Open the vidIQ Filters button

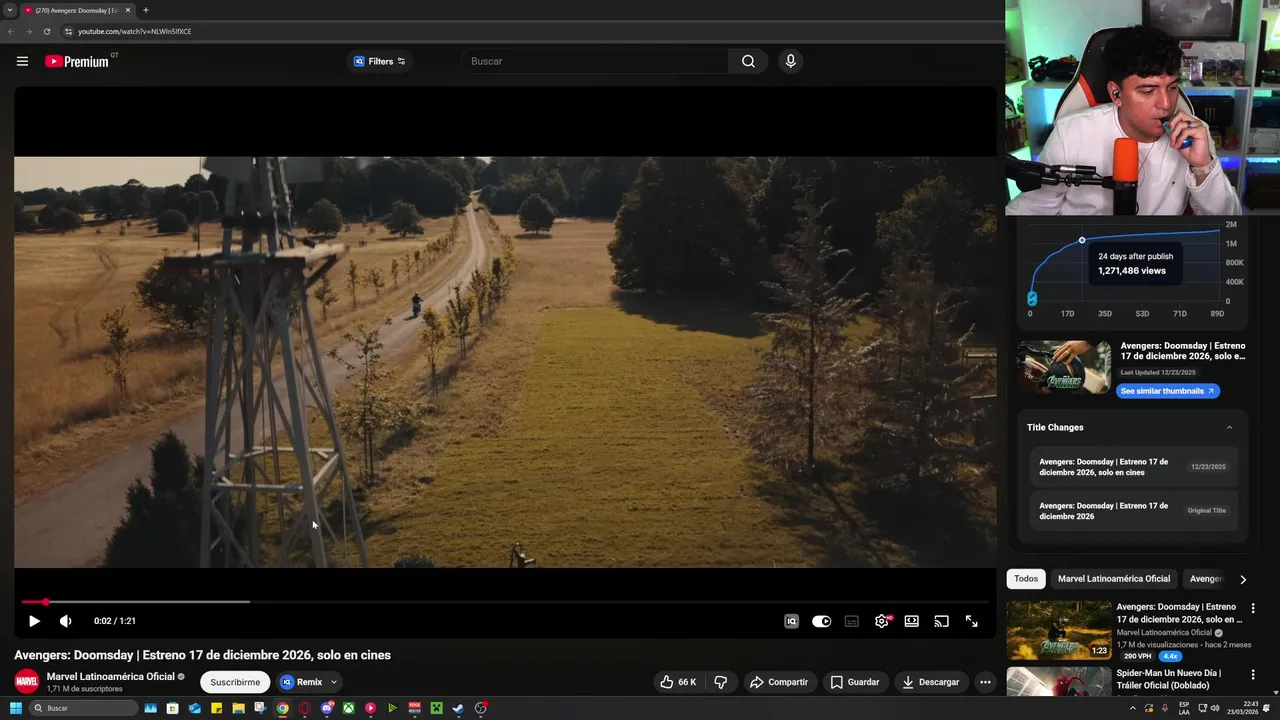[379, 61]
